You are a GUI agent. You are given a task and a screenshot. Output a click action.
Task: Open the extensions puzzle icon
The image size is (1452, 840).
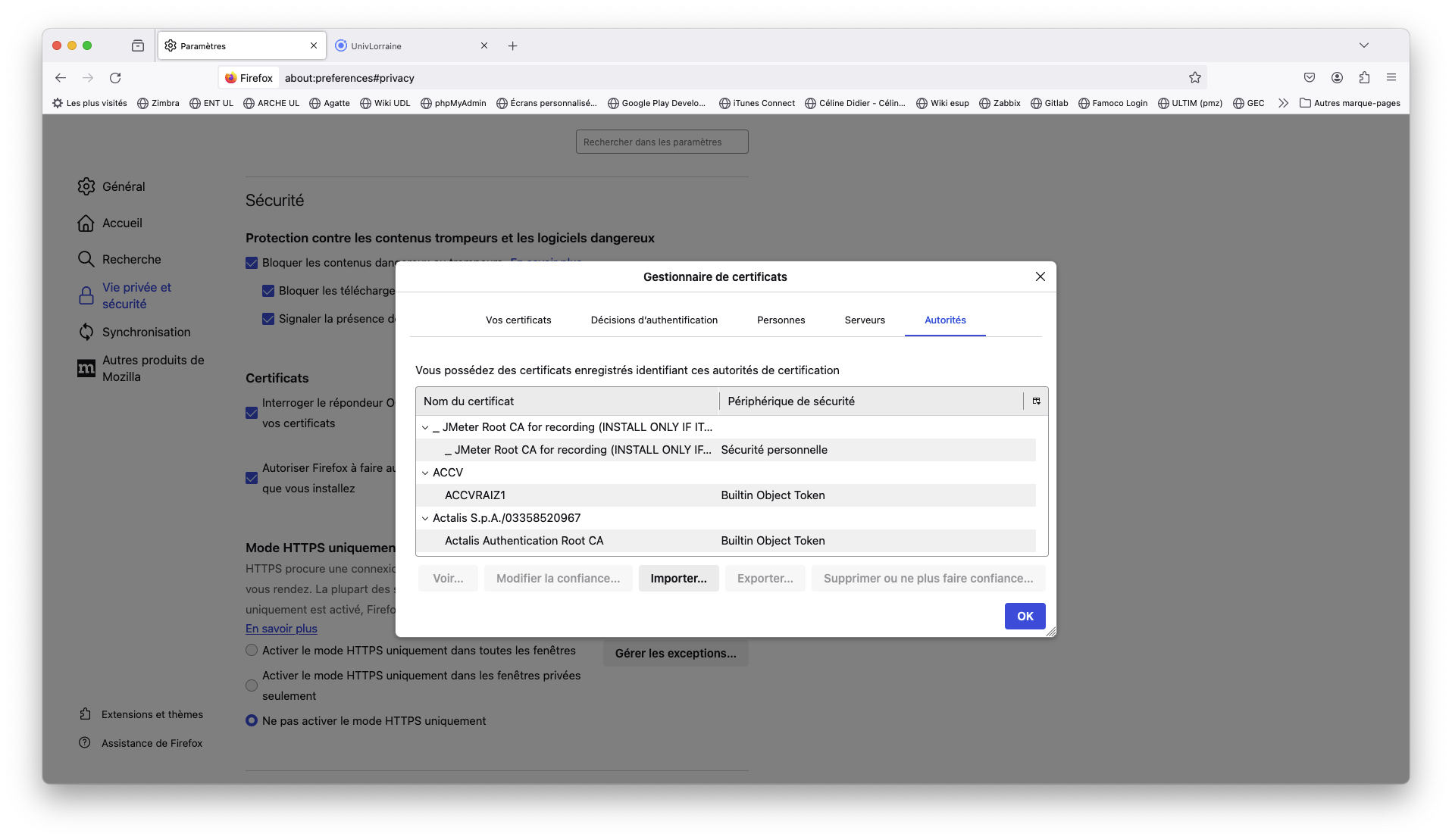[1364, 78]
